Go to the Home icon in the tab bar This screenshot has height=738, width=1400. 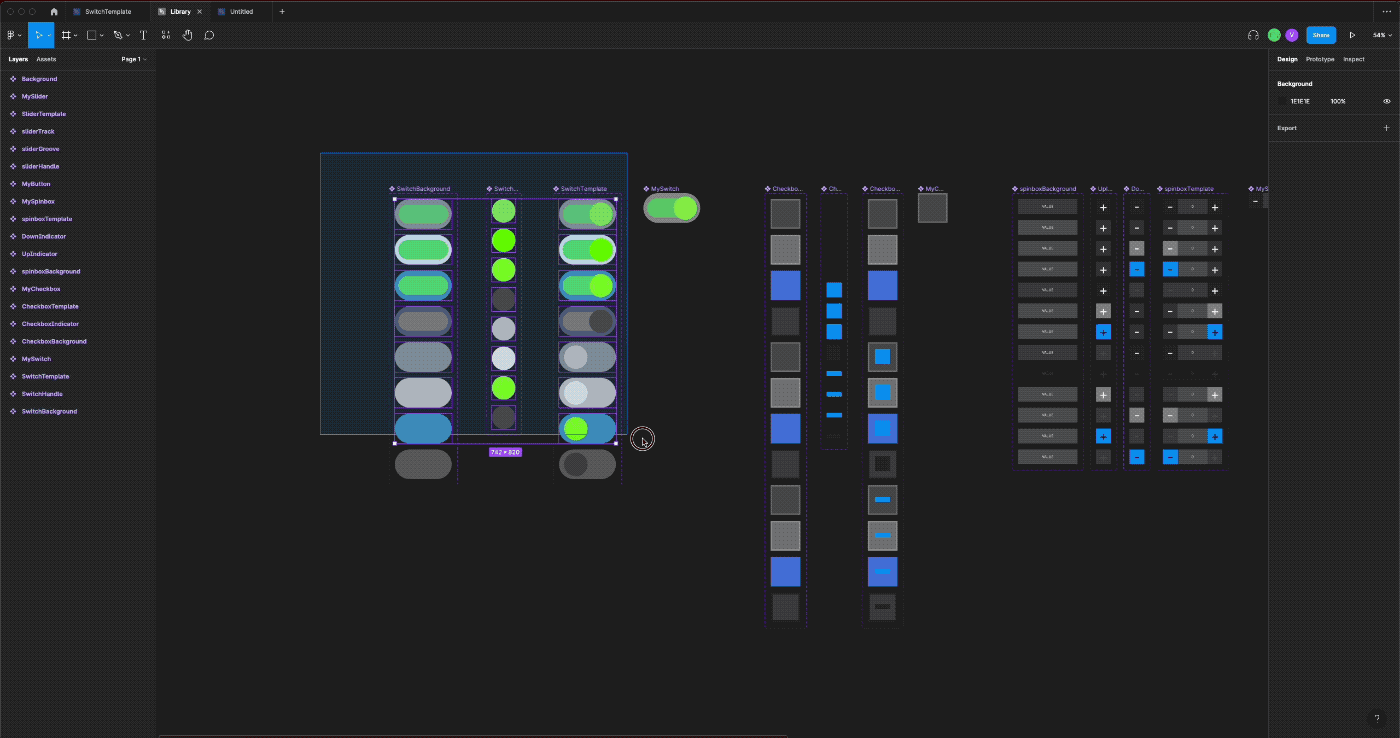(x=54, y=12)
